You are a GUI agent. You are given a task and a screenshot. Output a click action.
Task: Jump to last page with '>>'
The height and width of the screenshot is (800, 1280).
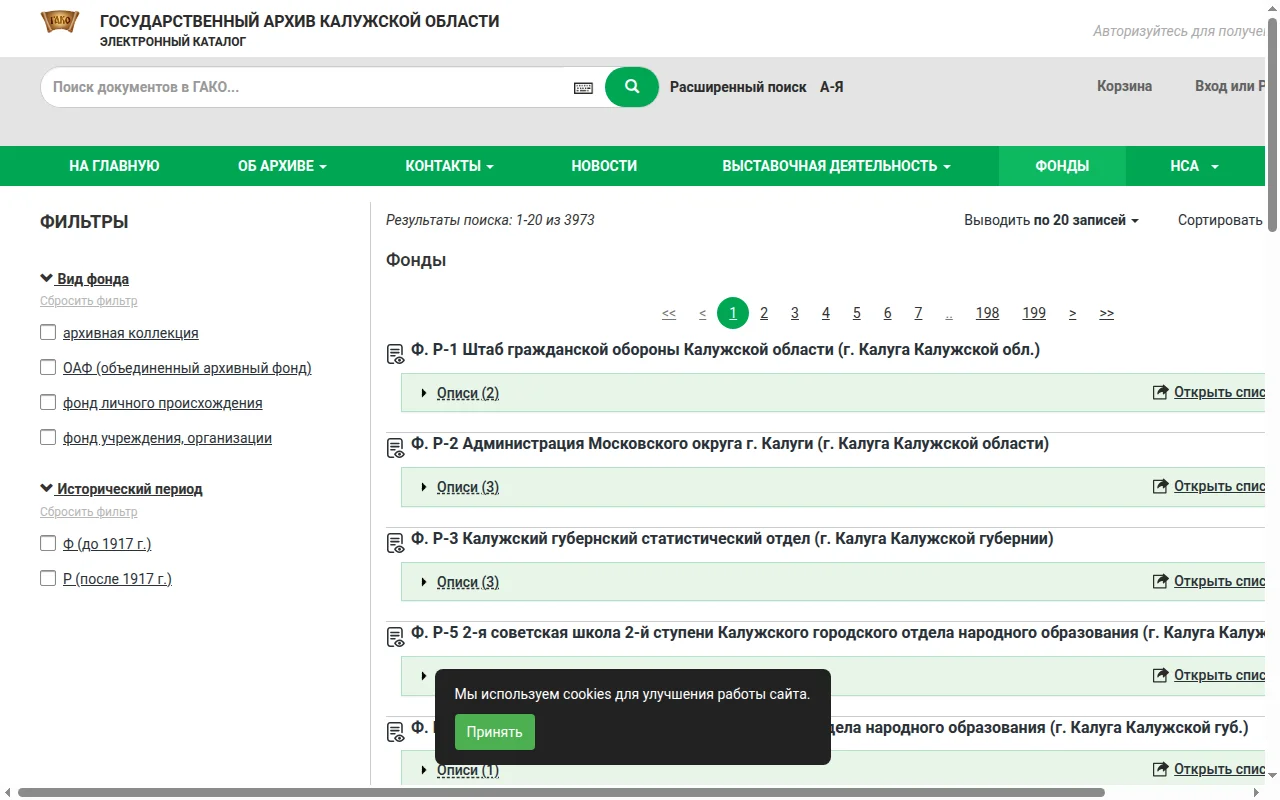point(1106,313)
